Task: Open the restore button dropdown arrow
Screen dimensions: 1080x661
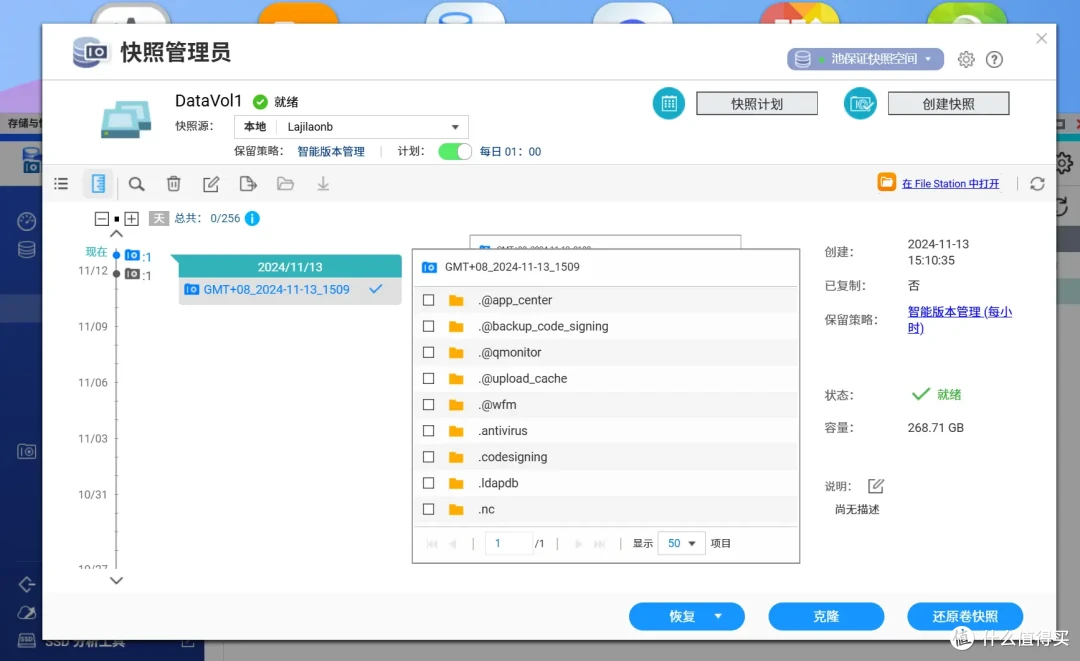Action: pos(718,616)
